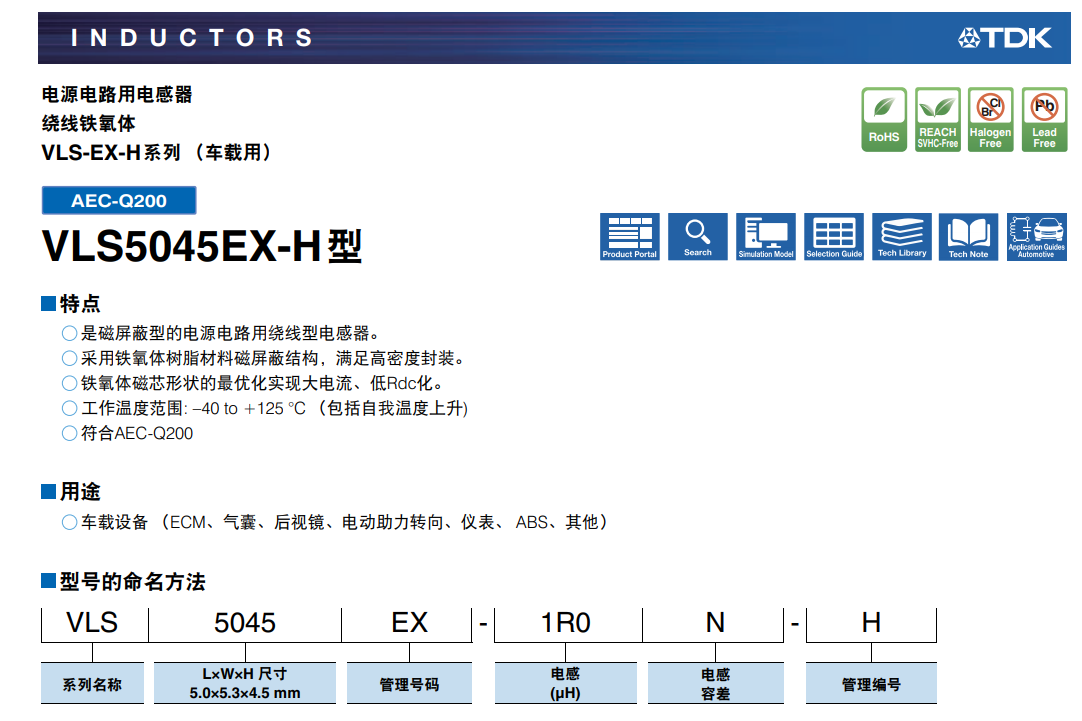1082x721 pixels.
Task: Click the TDK logo
Action: tap(1005, 38)
